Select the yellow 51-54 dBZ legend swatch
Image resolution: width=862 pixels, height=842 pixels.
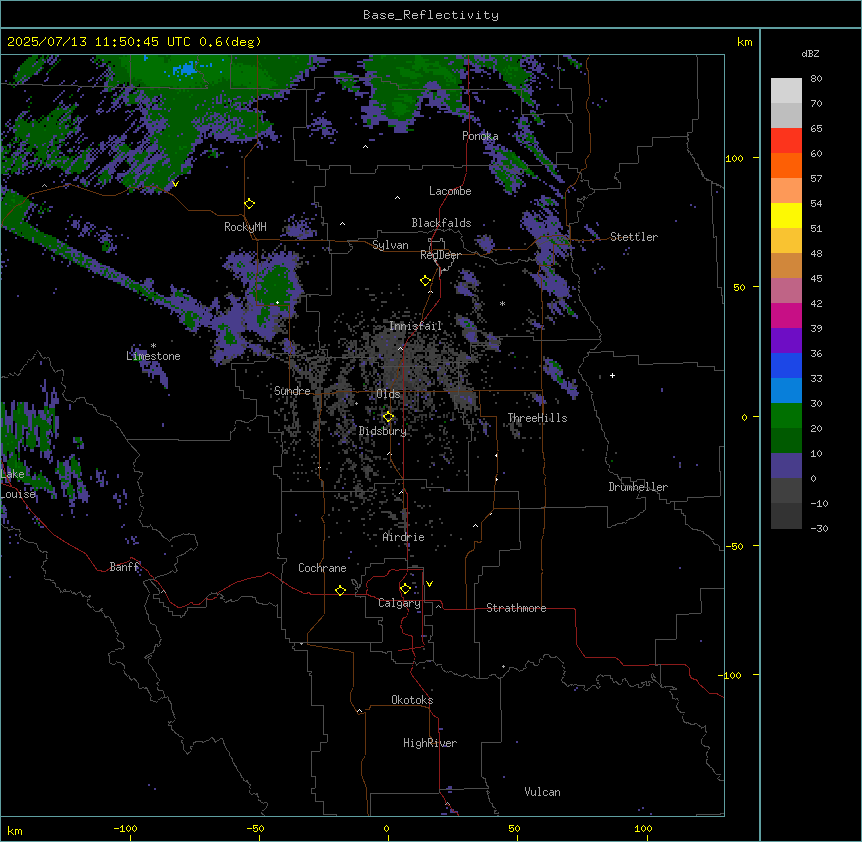[x=786, y=215]
